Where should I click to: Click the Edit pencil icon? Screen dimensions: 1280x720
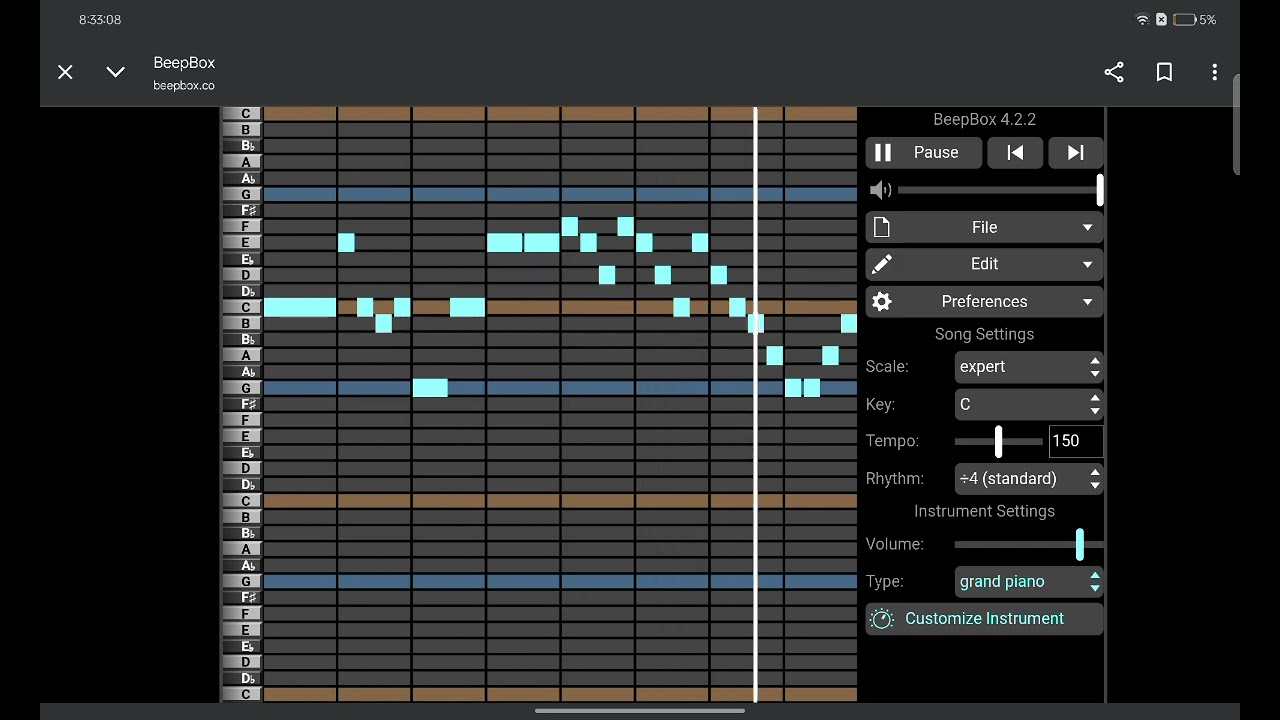click(x=881, y=264)
